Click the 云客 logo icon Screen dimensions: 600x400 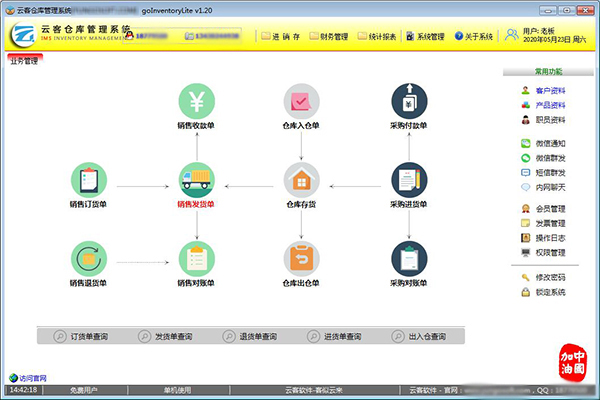click(23, 35)
